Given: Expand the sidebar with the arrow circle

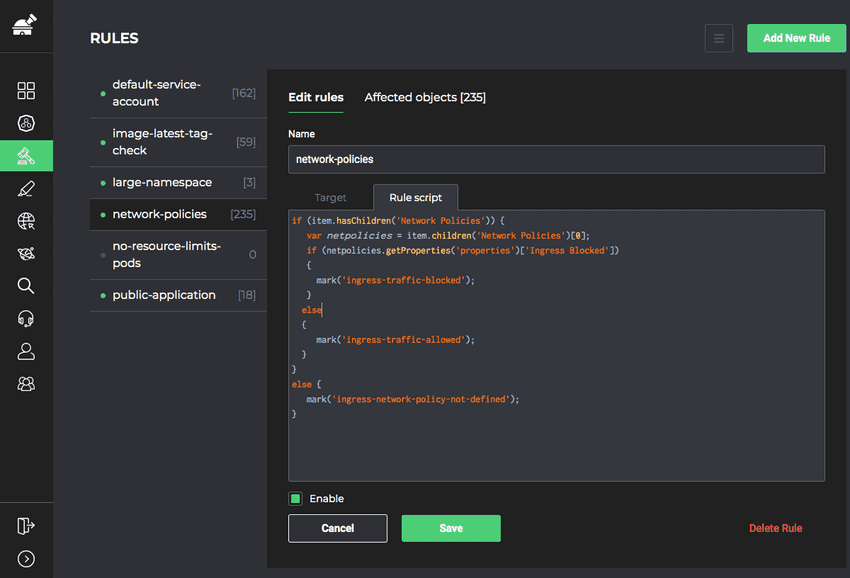Looking at the screenshot, I should [26, 559].
